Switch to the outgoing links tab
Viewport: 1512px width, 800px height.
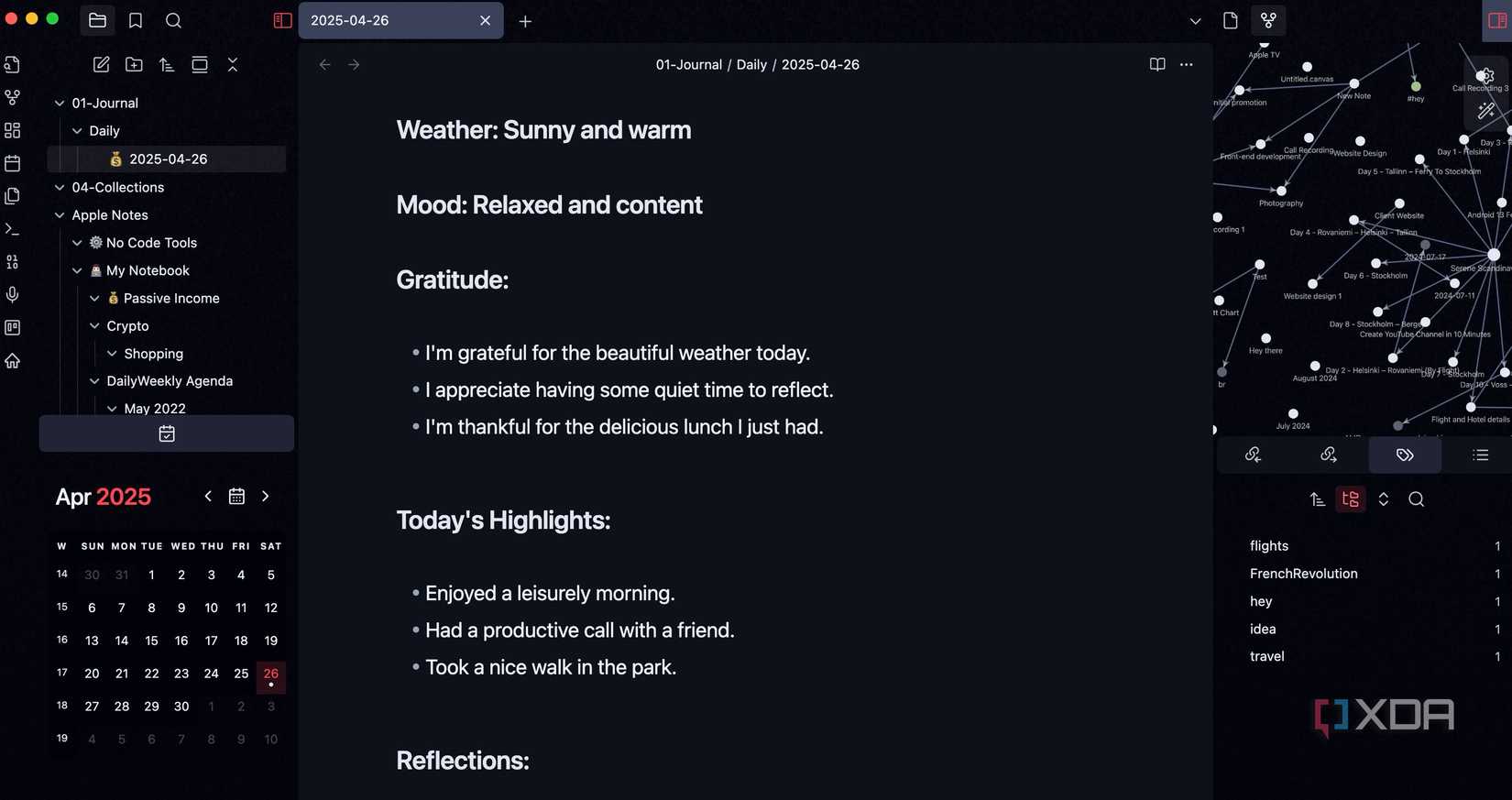(1329, 455)
